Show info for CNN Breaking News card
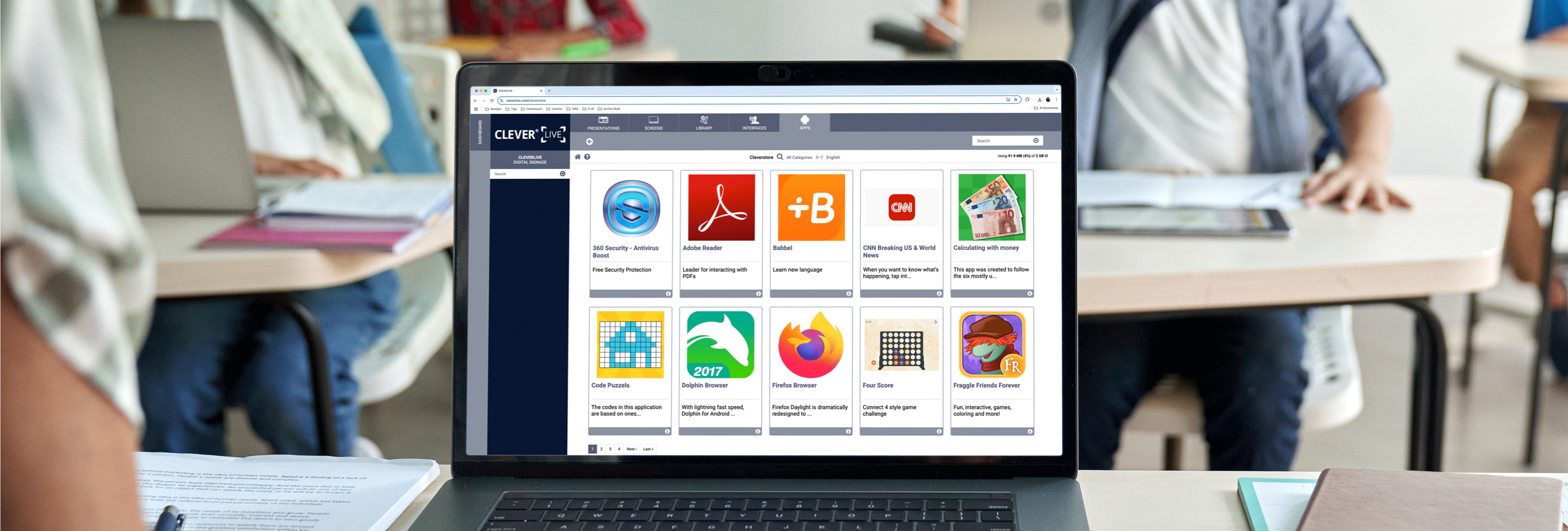Image resolution: width=1568 pixels, height=531 pixels. pyautogui.click(x=939, y=294)
